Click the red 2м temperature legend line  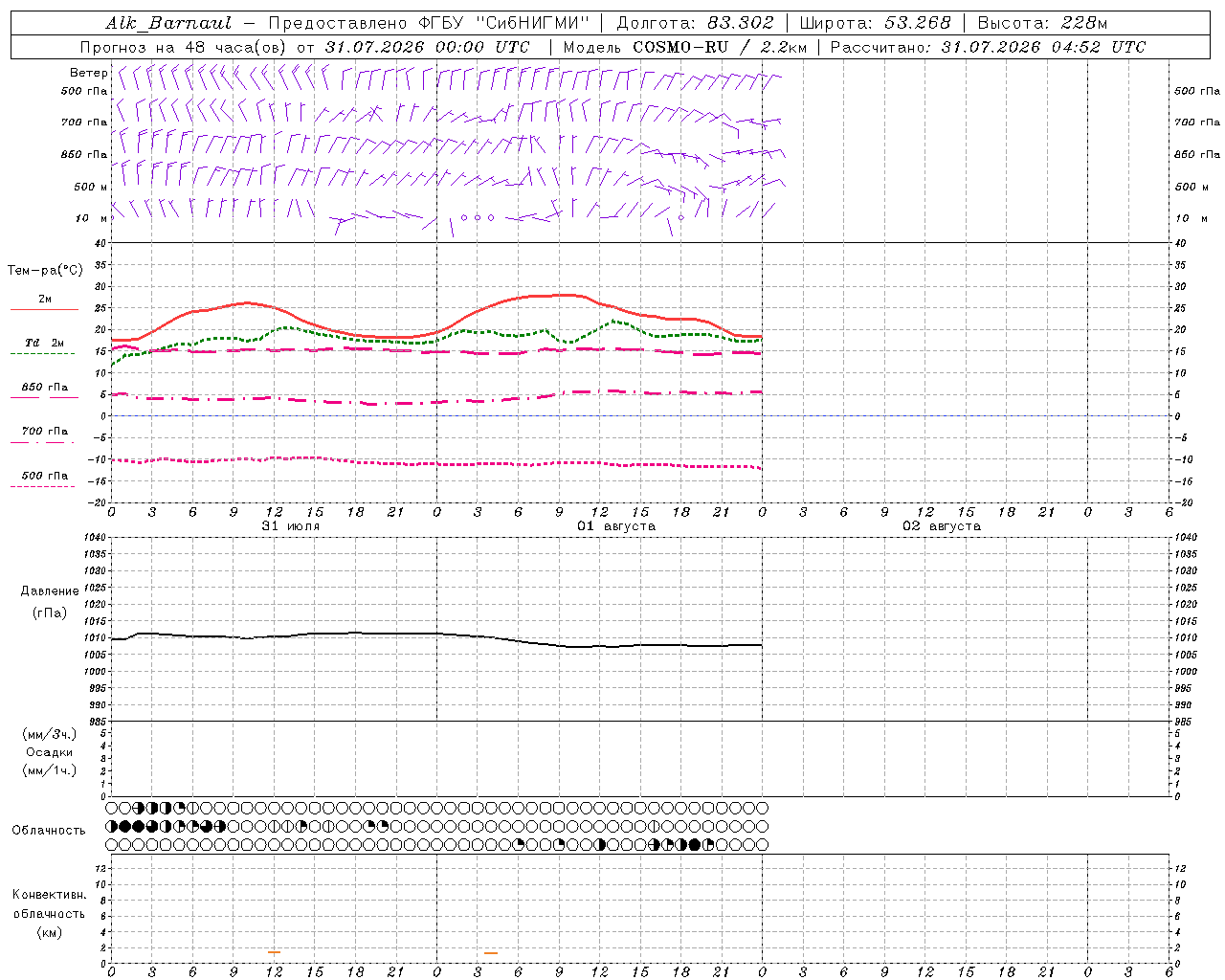pyautogui.click(x=44, y=309)
